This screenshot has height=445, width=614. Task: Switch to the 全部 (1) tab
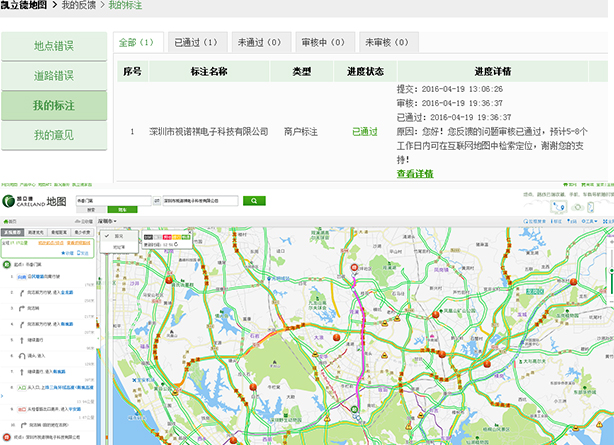click(138, 42)
